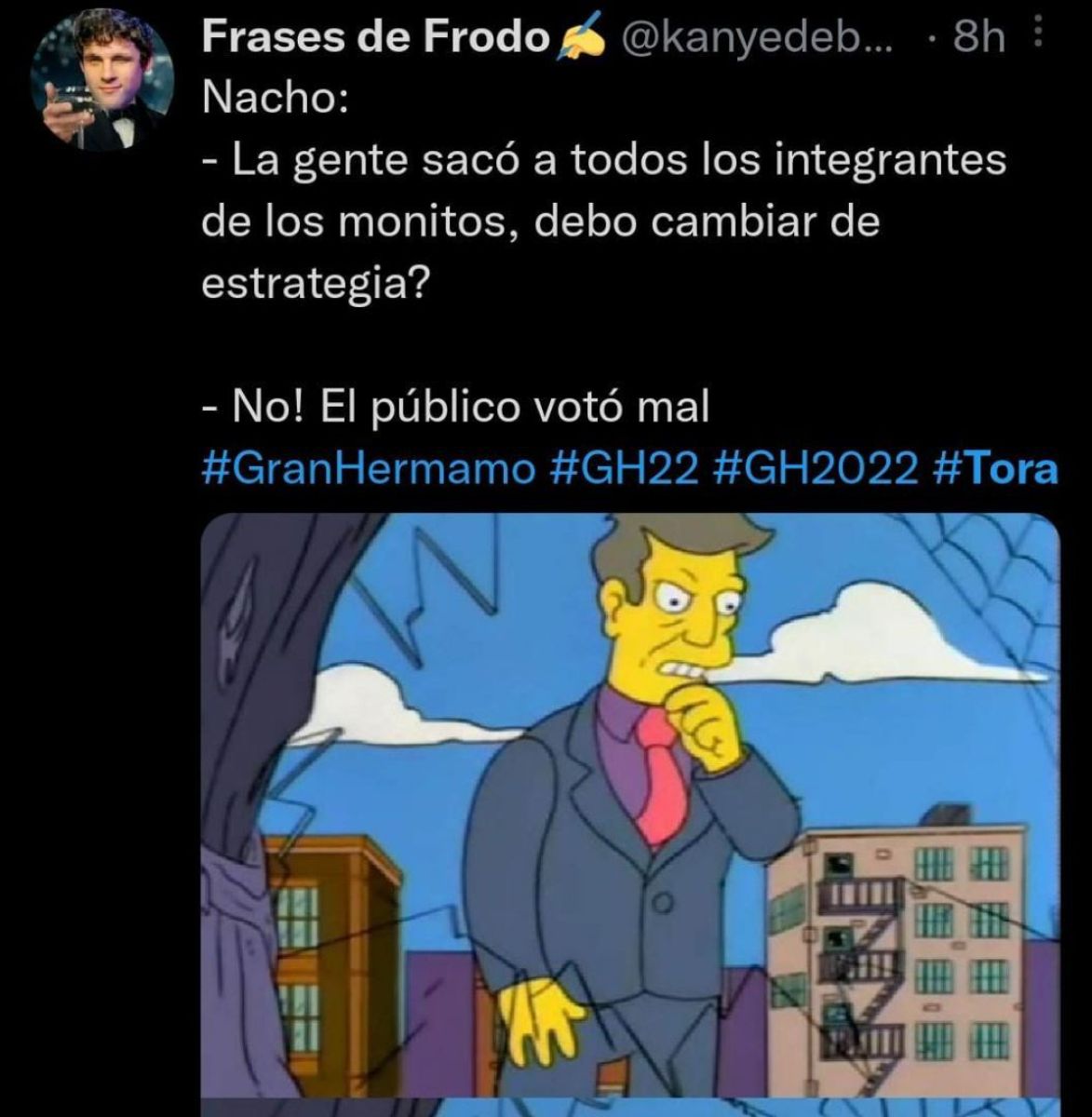The image size is (1092, 1117).
Task: Click the tweet text starting with 'Nacho:'
Action: (x=605, y=253)
